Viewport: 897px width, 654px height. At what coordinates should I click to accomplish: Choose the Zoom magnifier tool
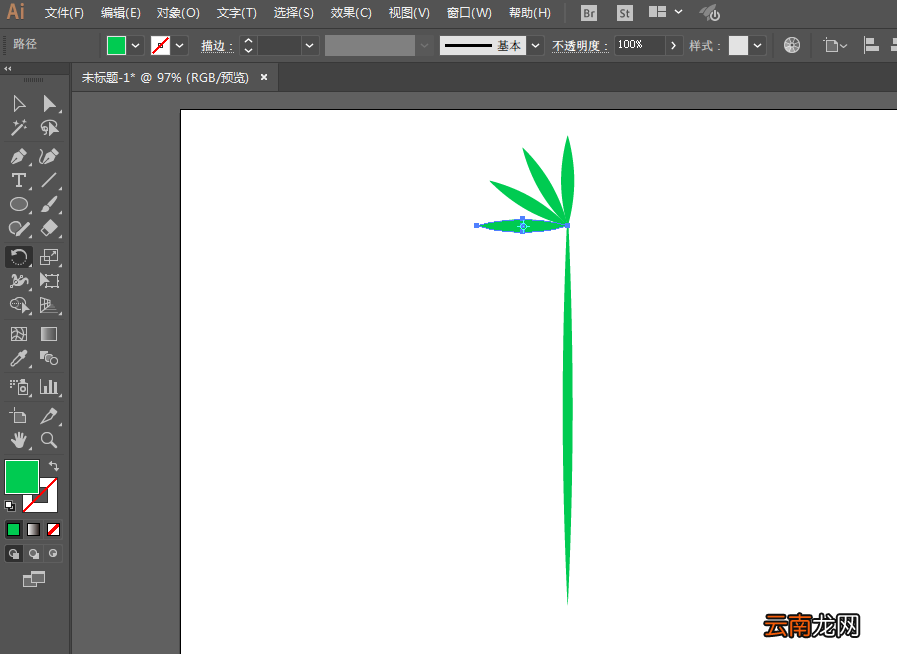[x=49, y=440]
